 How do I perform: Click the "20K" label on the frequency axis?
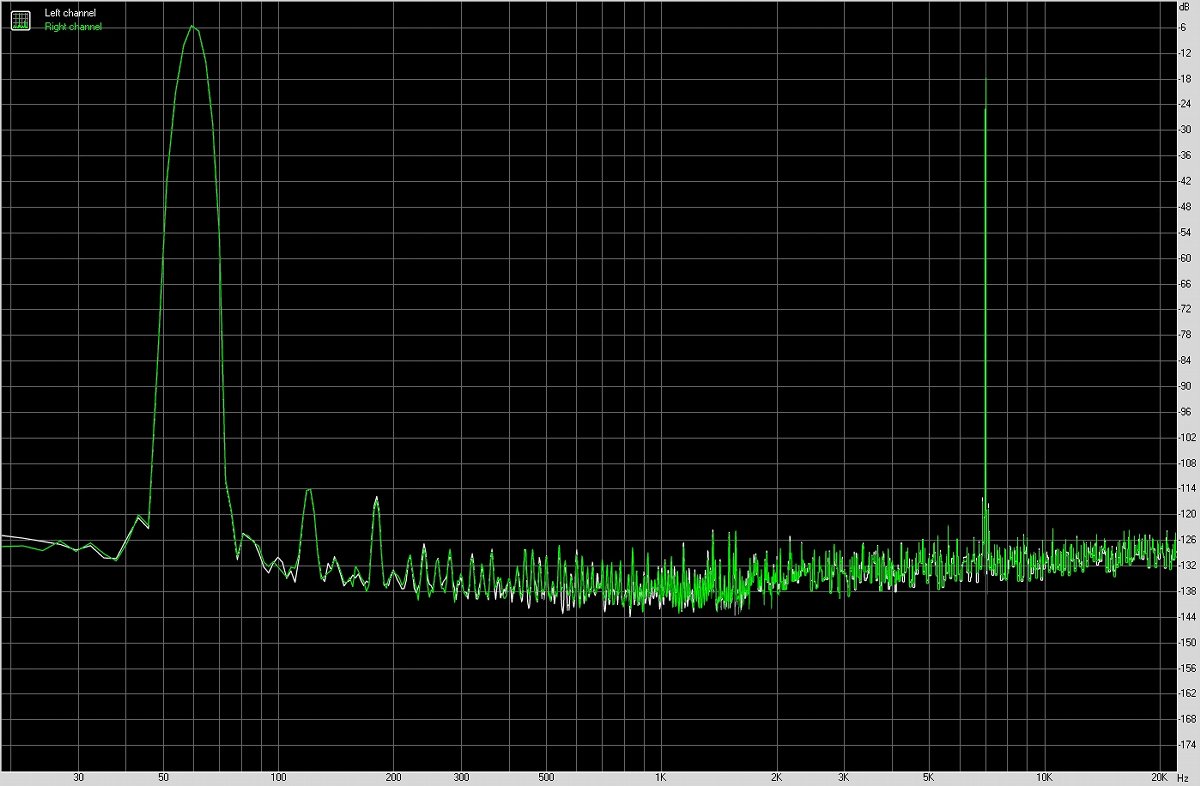(1159, 777)
